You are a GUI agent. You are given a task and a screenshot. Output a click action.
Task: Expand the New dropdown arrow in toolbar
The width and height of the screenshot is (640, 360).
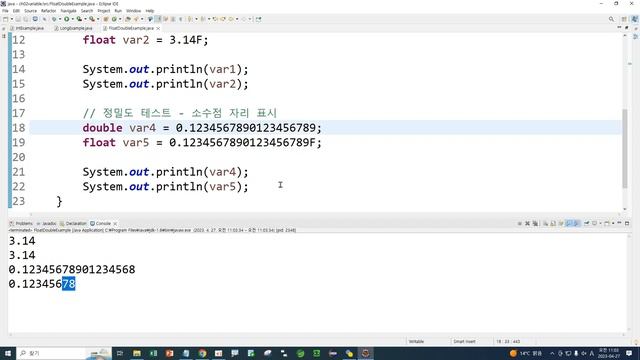[x=11, y=19]
